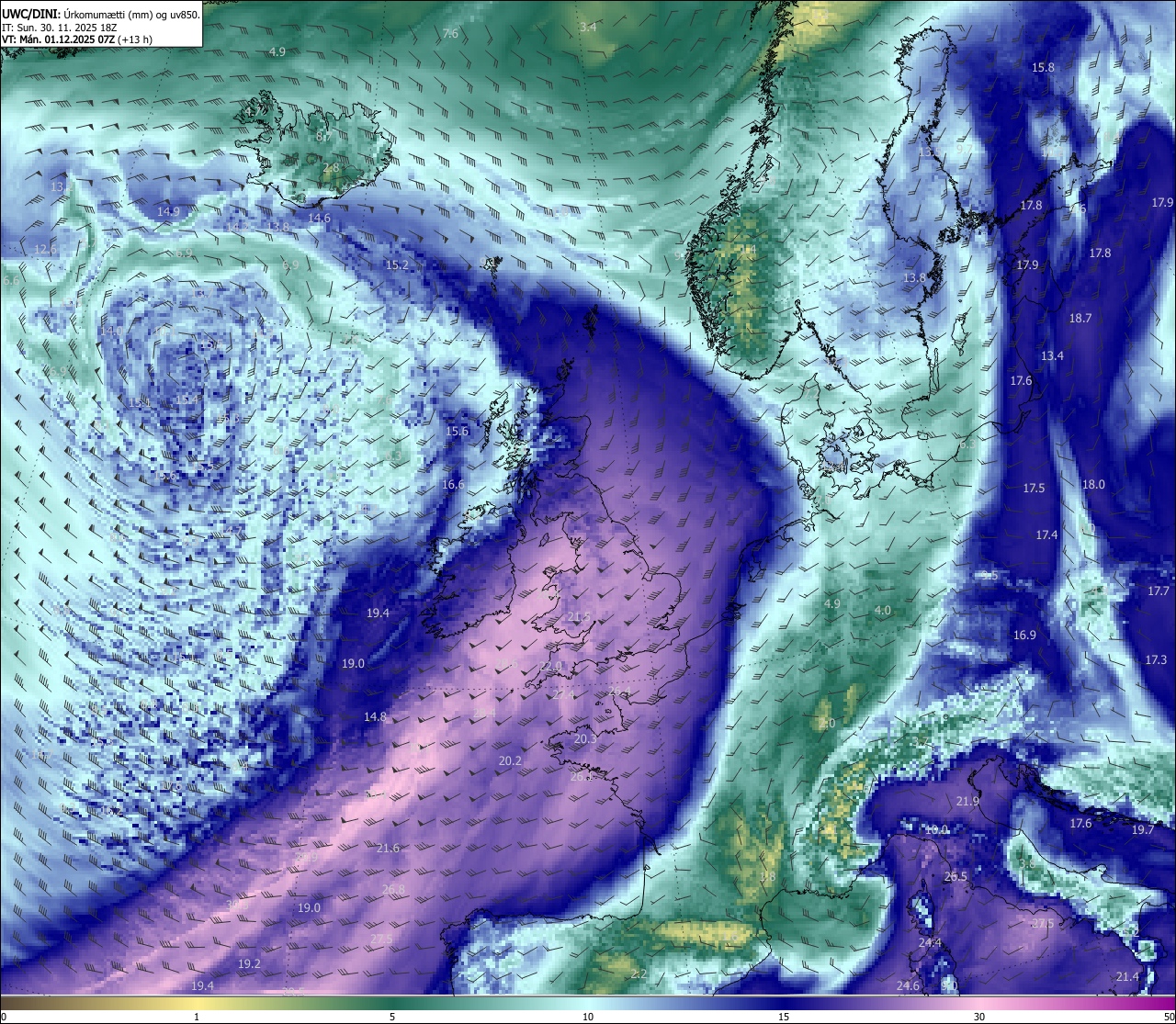Viewport: 1176px width, 1024px height.
Task: Click the 21.6 value label
Action: coord(388,848)
